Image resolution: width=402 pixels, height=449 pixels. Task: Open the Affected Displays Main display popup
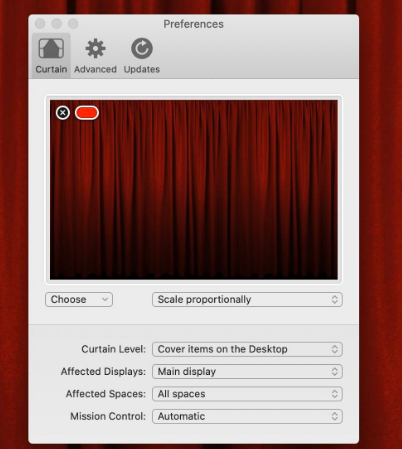247,371
